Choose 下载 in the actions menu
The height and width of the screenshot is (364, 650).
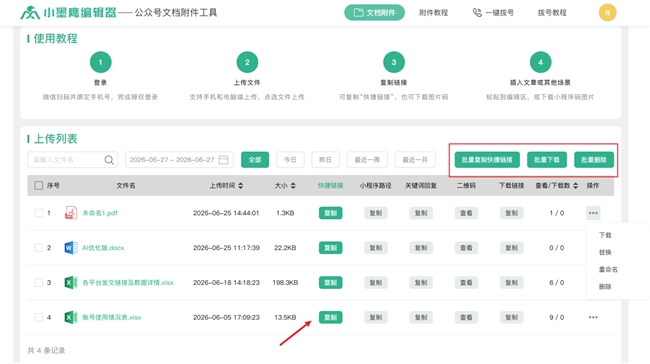[605, 235]
